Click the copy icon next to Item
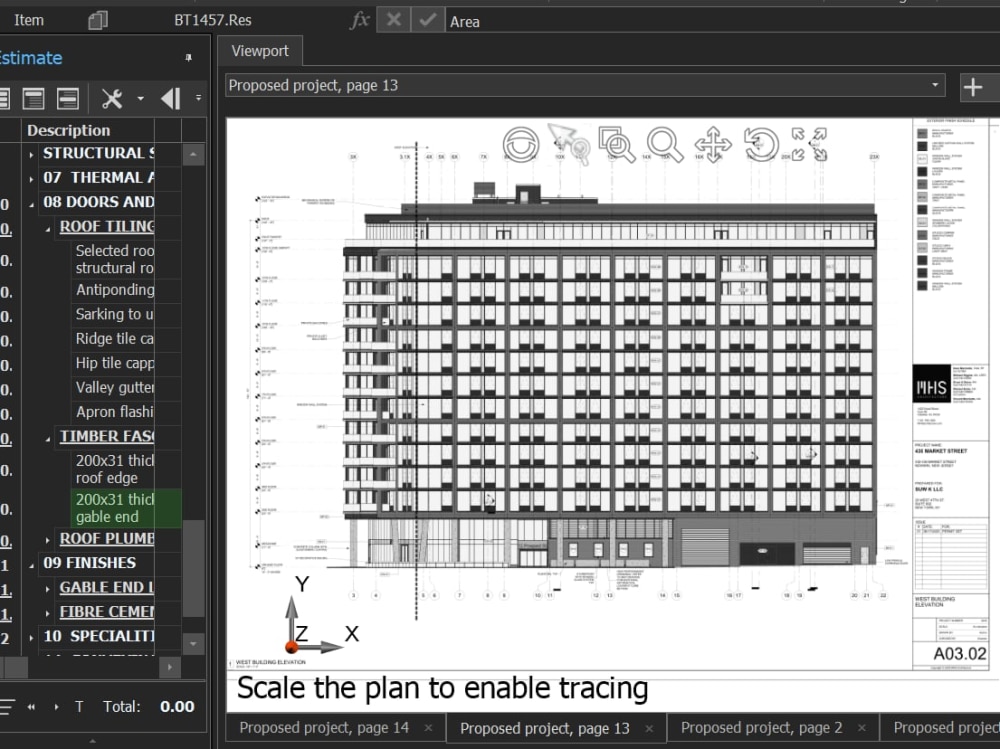Image resolution: width=1000 pixels, height=749 pixels. click(98, 20)
